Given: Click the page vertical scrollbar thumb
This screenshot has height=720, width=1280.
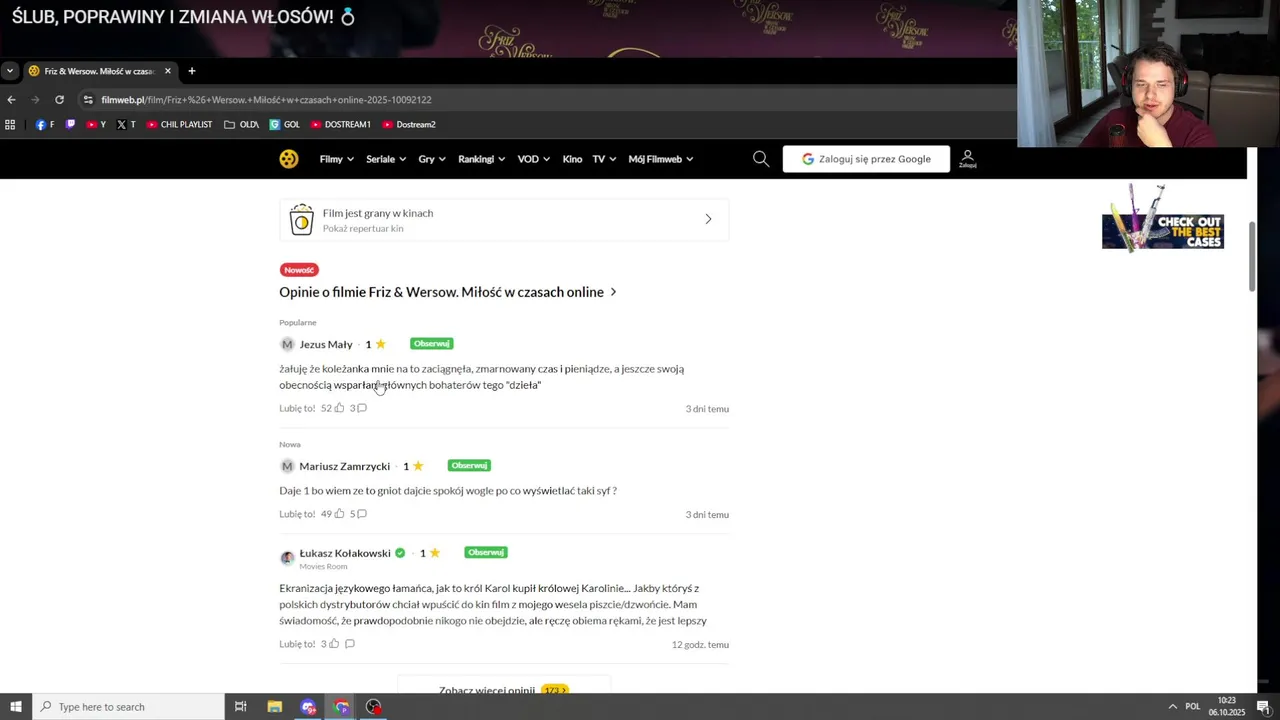Looking at the screenshot, I should click(x=1251, y=255).
